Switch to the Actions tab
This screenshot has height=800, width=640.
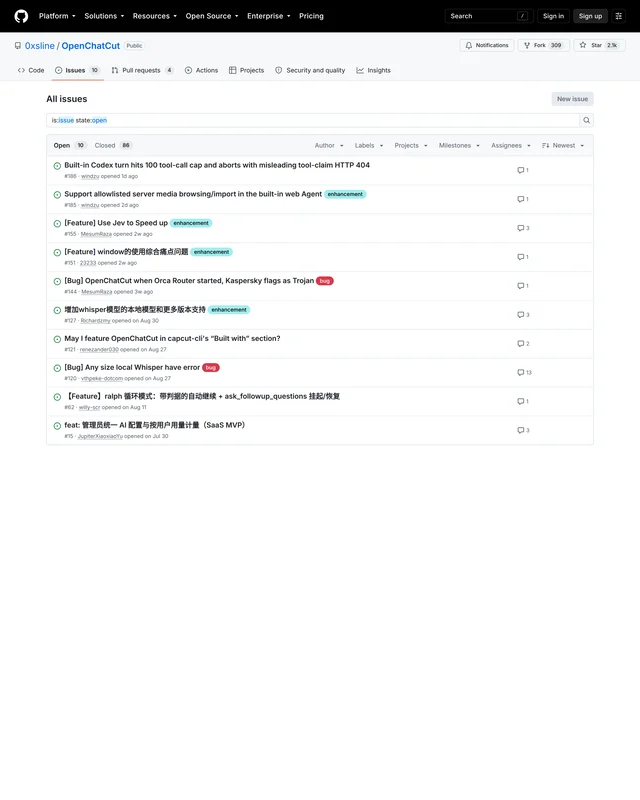pyautogui.click(x=201, y=70)
